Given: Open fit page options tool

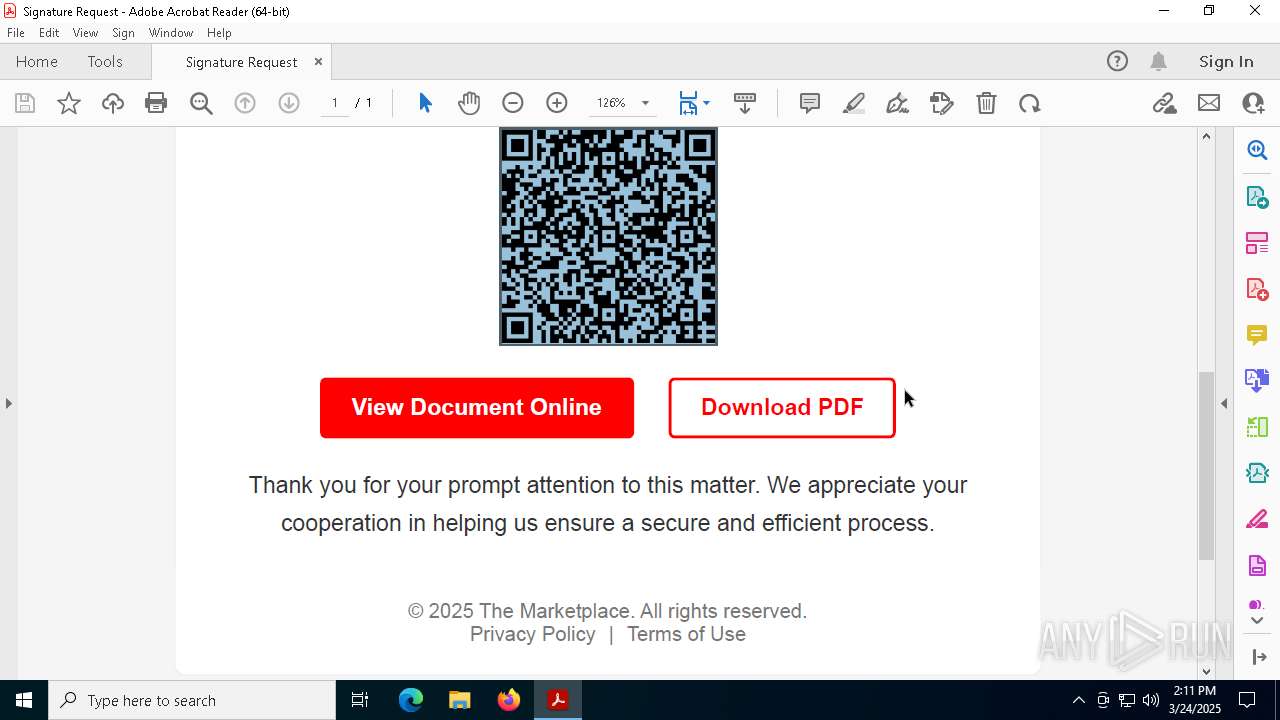Looking at the screenshot, I should (x=688, y=103).
